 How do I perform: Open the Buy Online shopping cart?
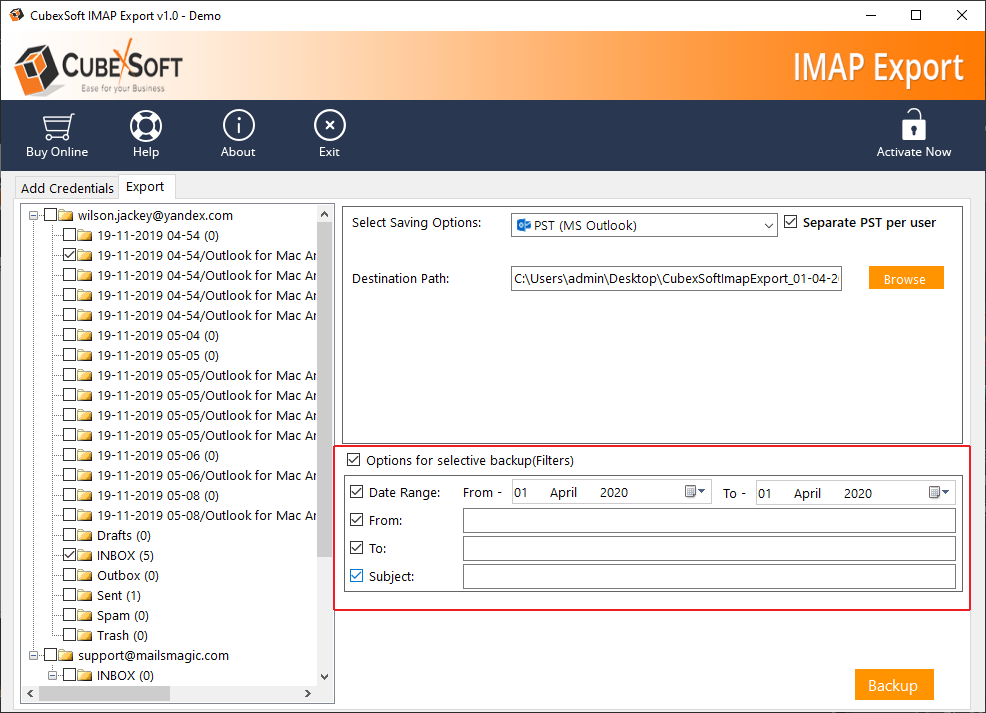pyautogui.click(x=57, y=127)
